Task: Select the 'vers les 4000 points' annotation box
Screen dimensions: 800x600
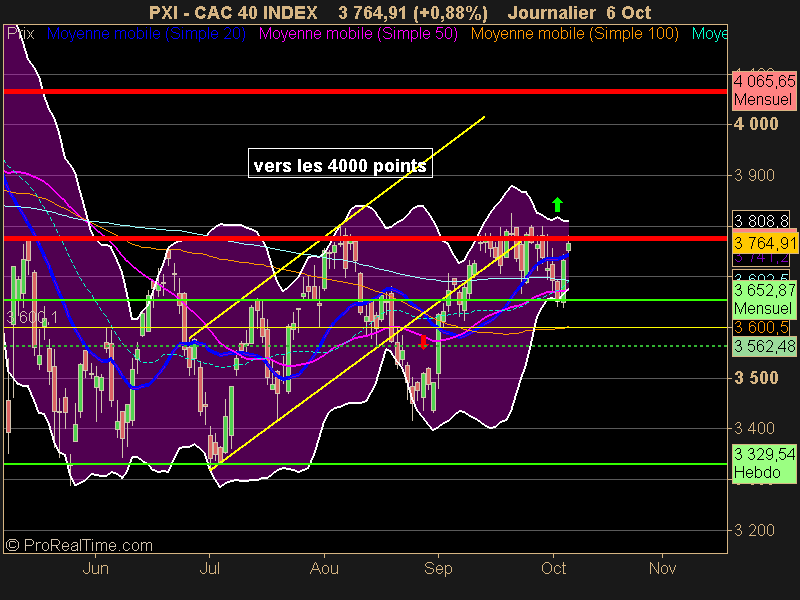Action: click(340, 163)
